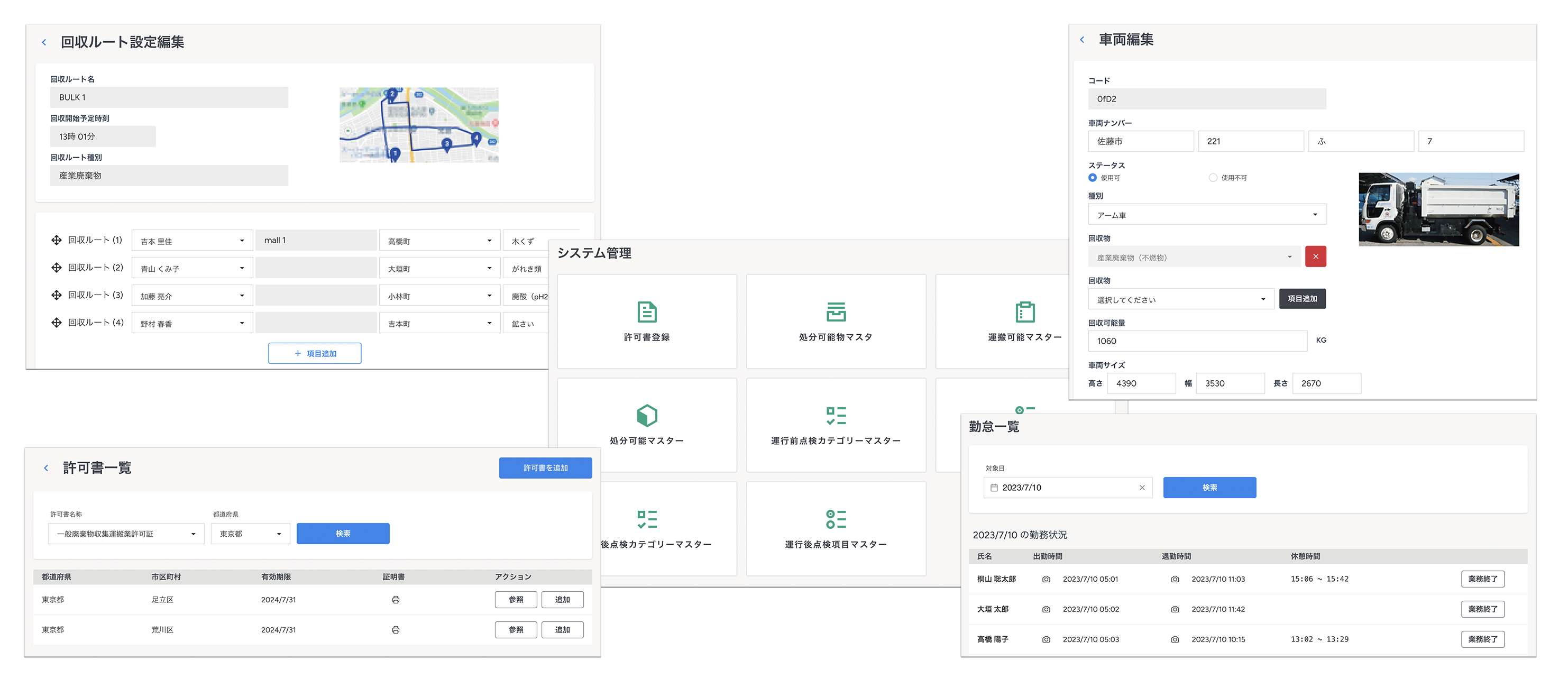
Task: Click back arrow beside 回収ルート設定編集
Action: 44,43
